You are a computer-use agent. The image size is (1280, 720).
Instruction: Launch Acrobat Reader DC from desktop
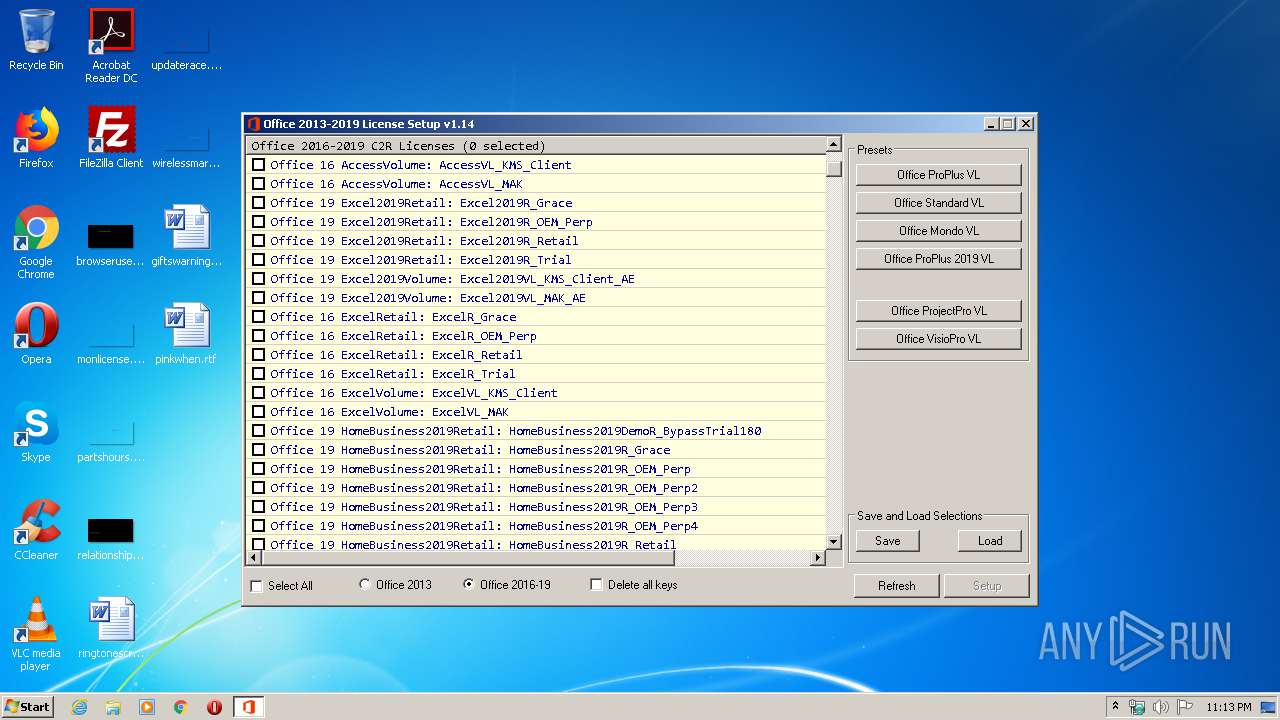click(x=111, y=46)
